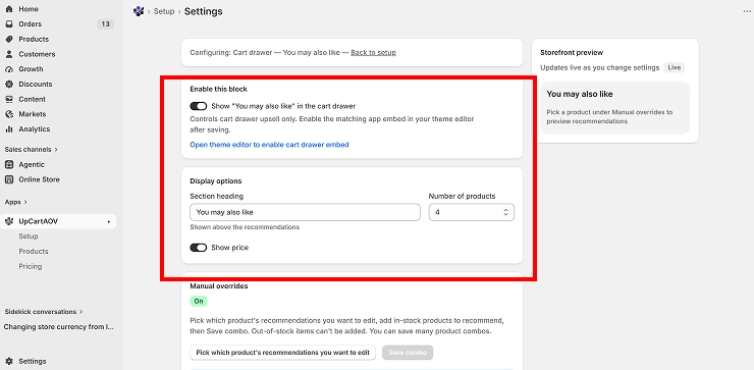Click the 'Display options' heading
Viewport: 754px width, 370px height.
216,181
